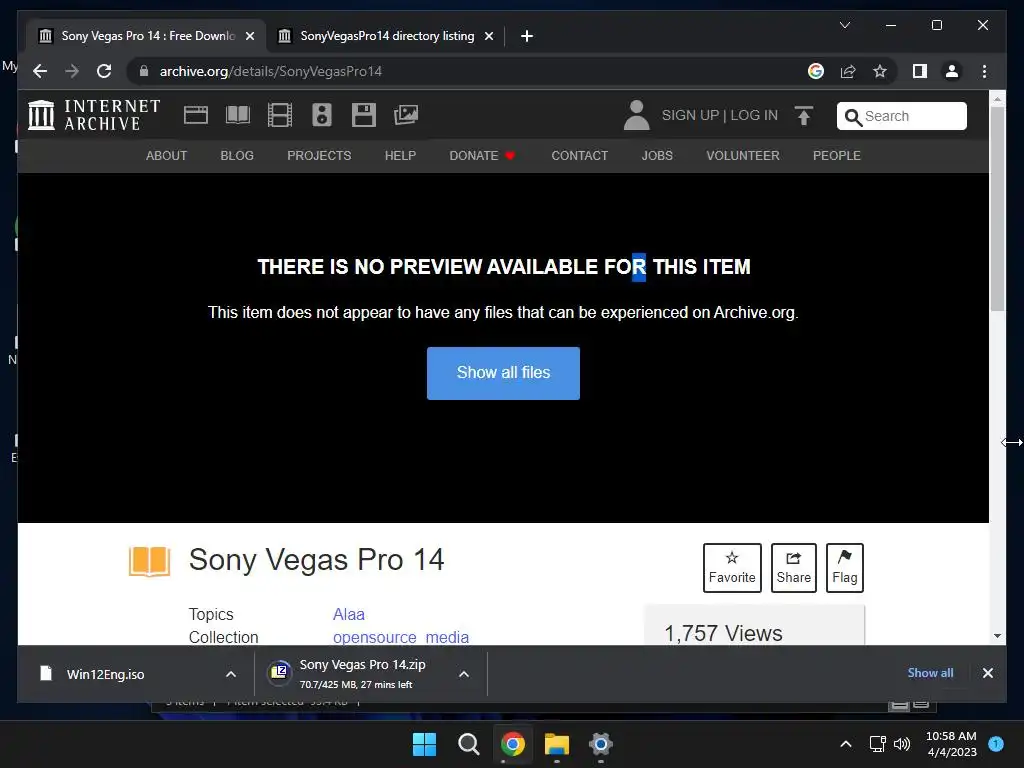Viewport: 1024px width, 768px height.
Task: Open the clock and date showing 10:58 AM
Action: coord(951,744)
